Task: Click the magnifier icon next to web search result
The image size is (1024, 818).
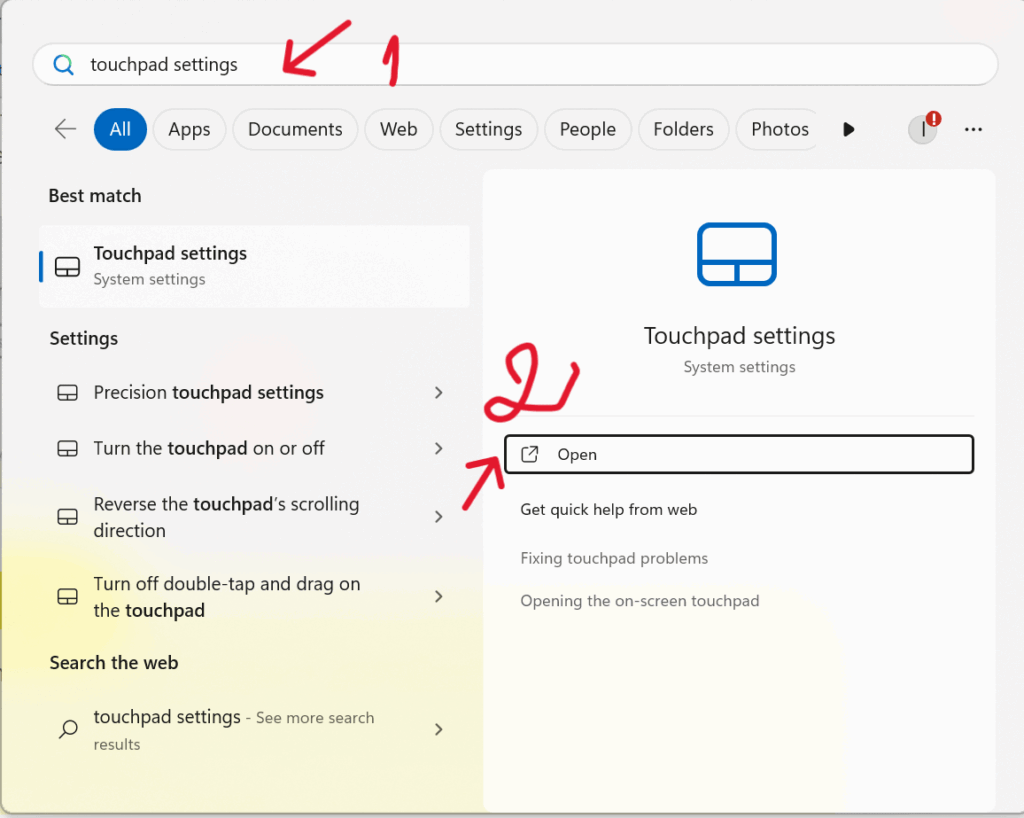Action: [x=66, y=729]
